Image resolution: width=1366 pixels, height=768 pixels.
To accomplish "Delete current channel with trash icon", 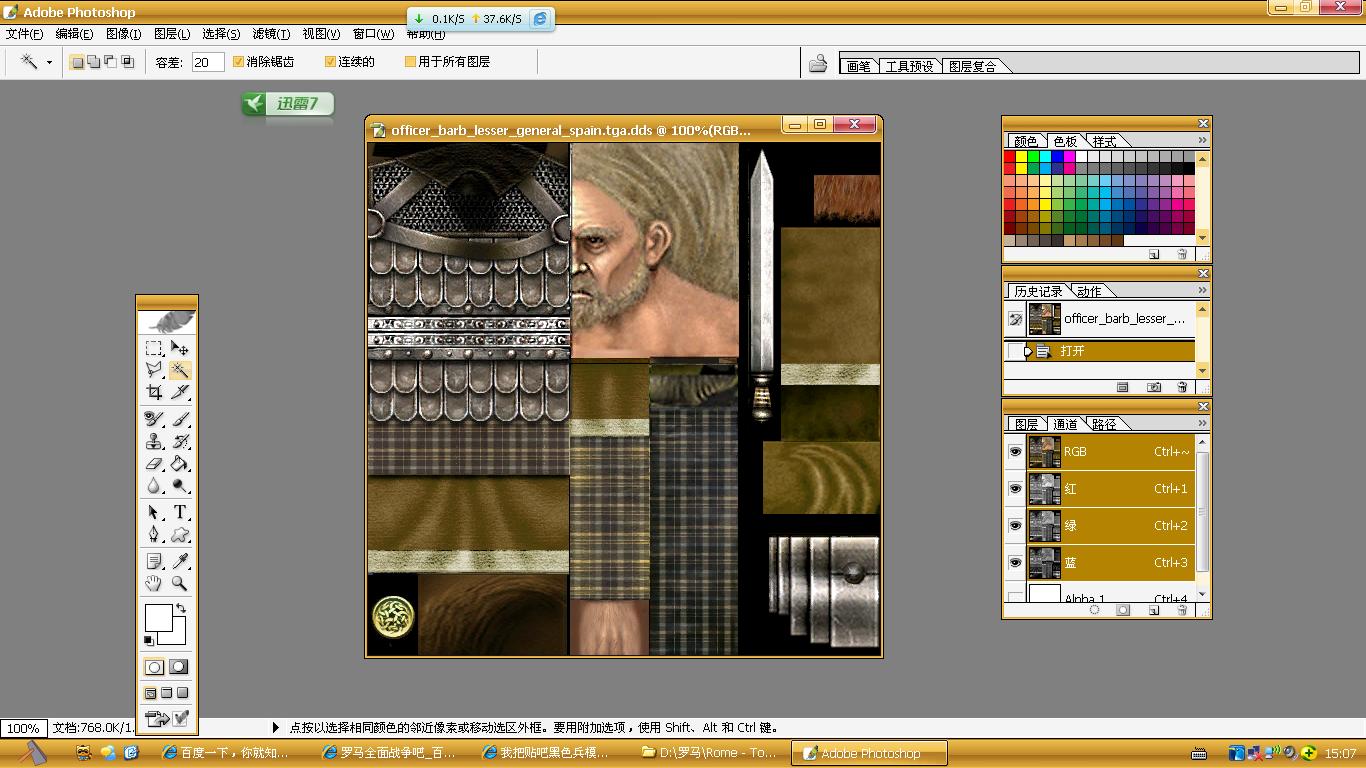I will [x=1182, y=609].
